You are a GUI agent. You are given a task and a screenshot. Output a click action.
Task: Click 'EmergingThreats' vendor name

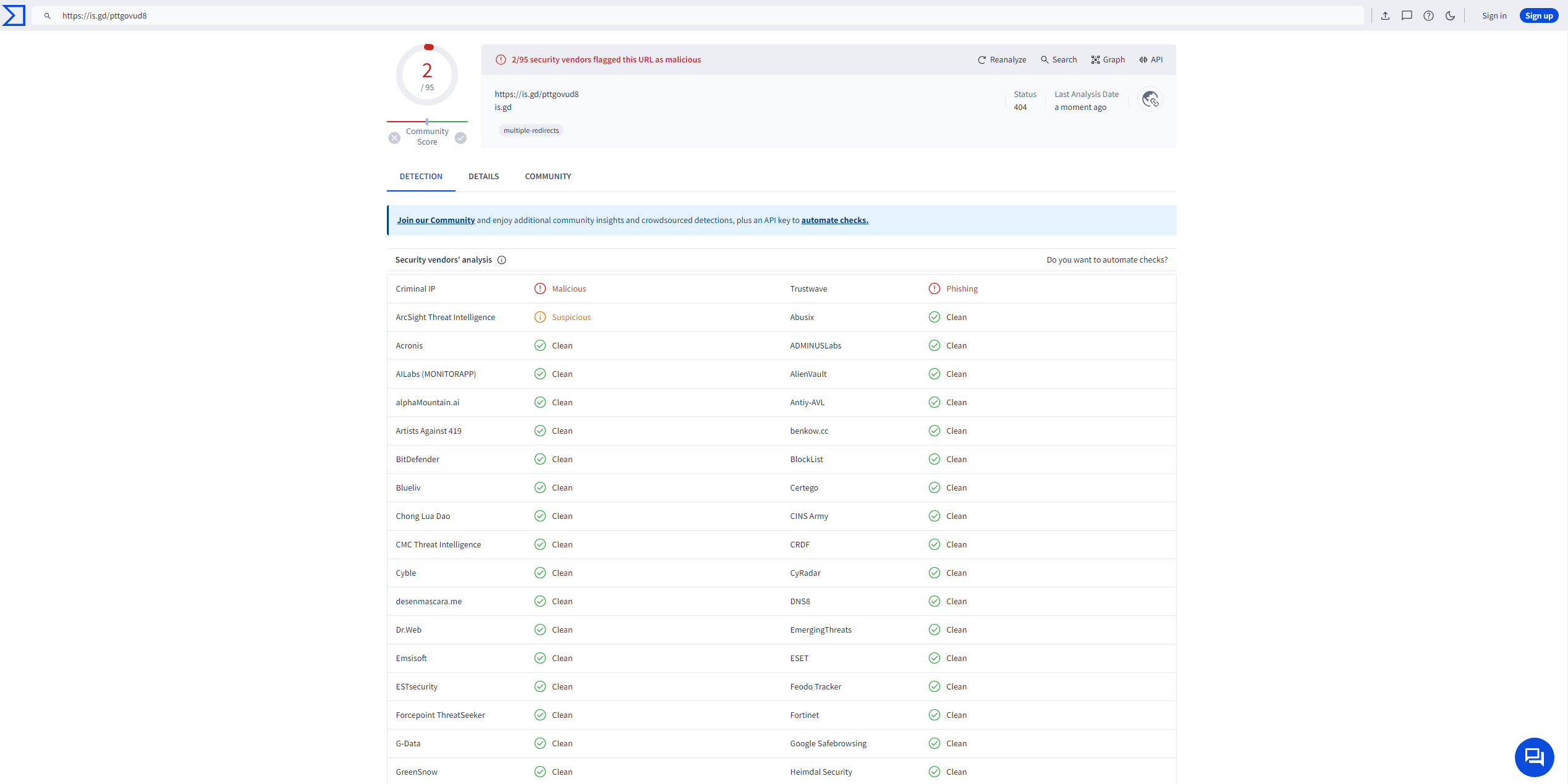click(x=820, y=630)
